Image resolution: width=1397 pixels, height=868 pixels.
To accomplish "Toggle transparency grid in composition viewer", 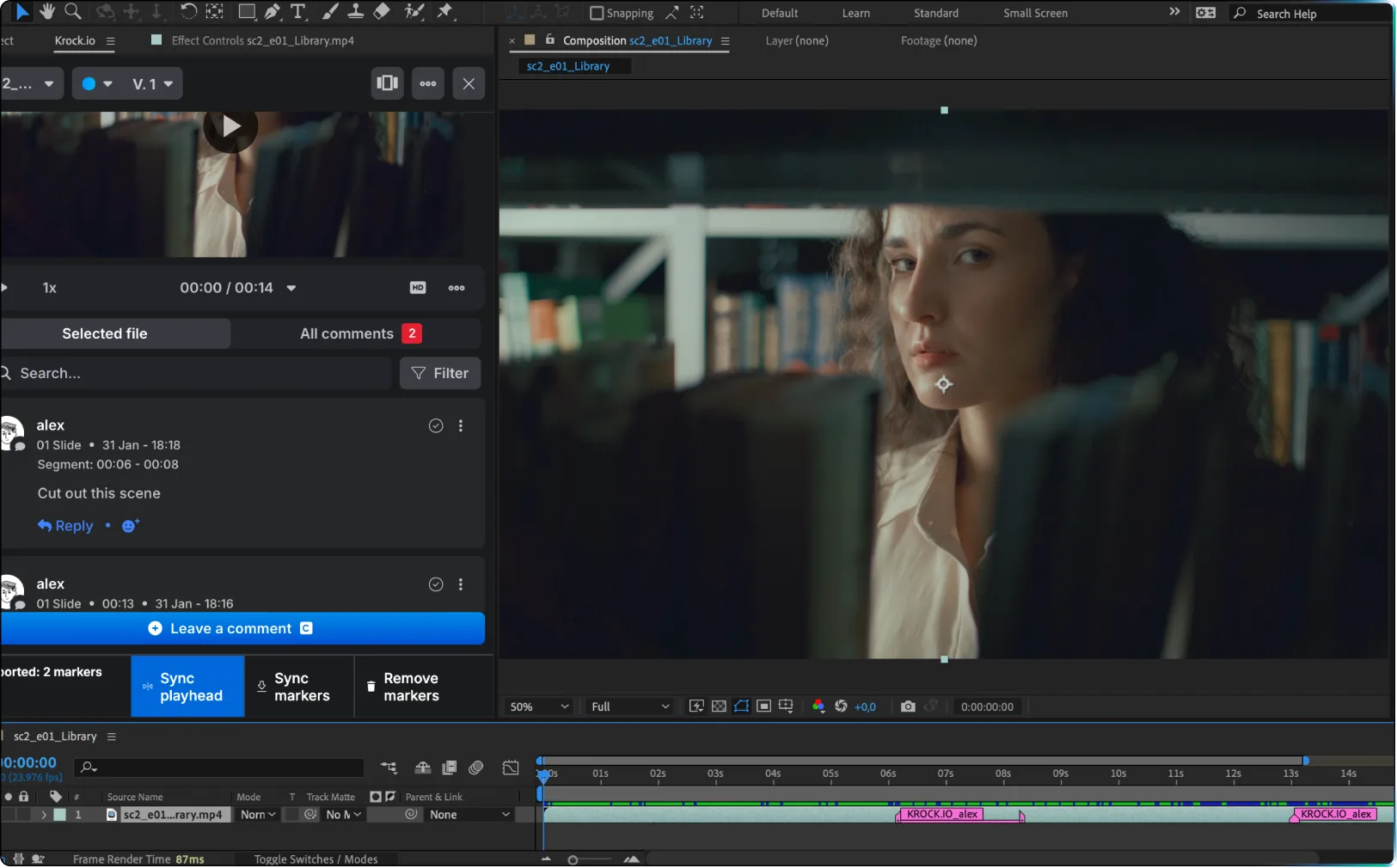I will 720,706.
